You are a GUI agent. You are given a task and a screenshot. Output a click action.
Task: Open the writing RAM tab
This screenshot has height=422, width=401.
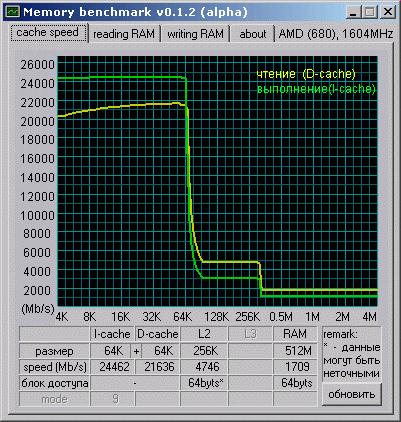coord(196,34)
